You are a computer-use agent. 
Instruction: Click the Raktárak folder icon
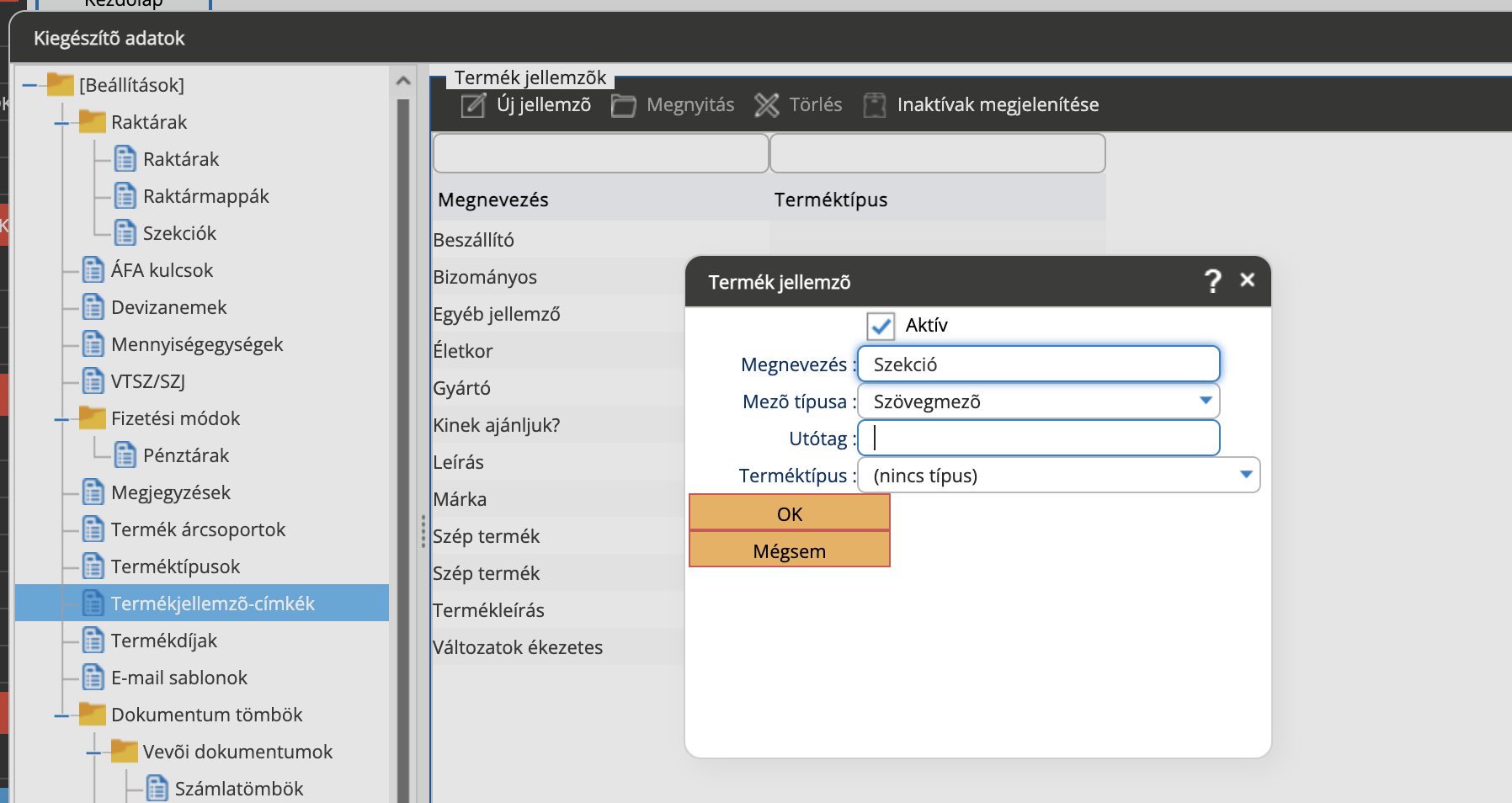pyautogui.click(x=93, y=122)
